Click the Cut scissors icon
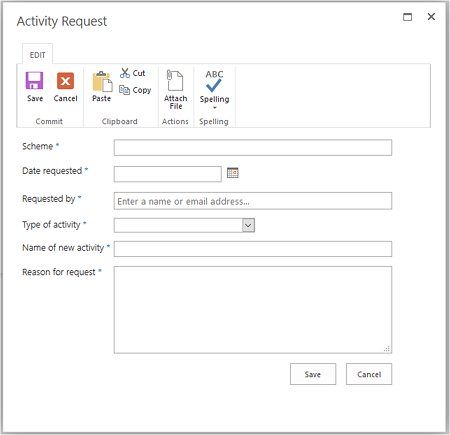Viewport: 450px width, 435px height. 125,73
